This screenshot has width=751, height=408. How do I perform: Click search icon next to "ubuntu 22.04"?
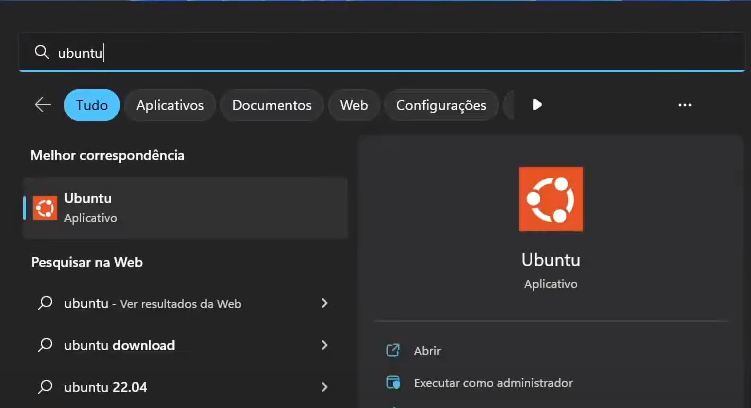pyautogui.click(x=45, y=387)
